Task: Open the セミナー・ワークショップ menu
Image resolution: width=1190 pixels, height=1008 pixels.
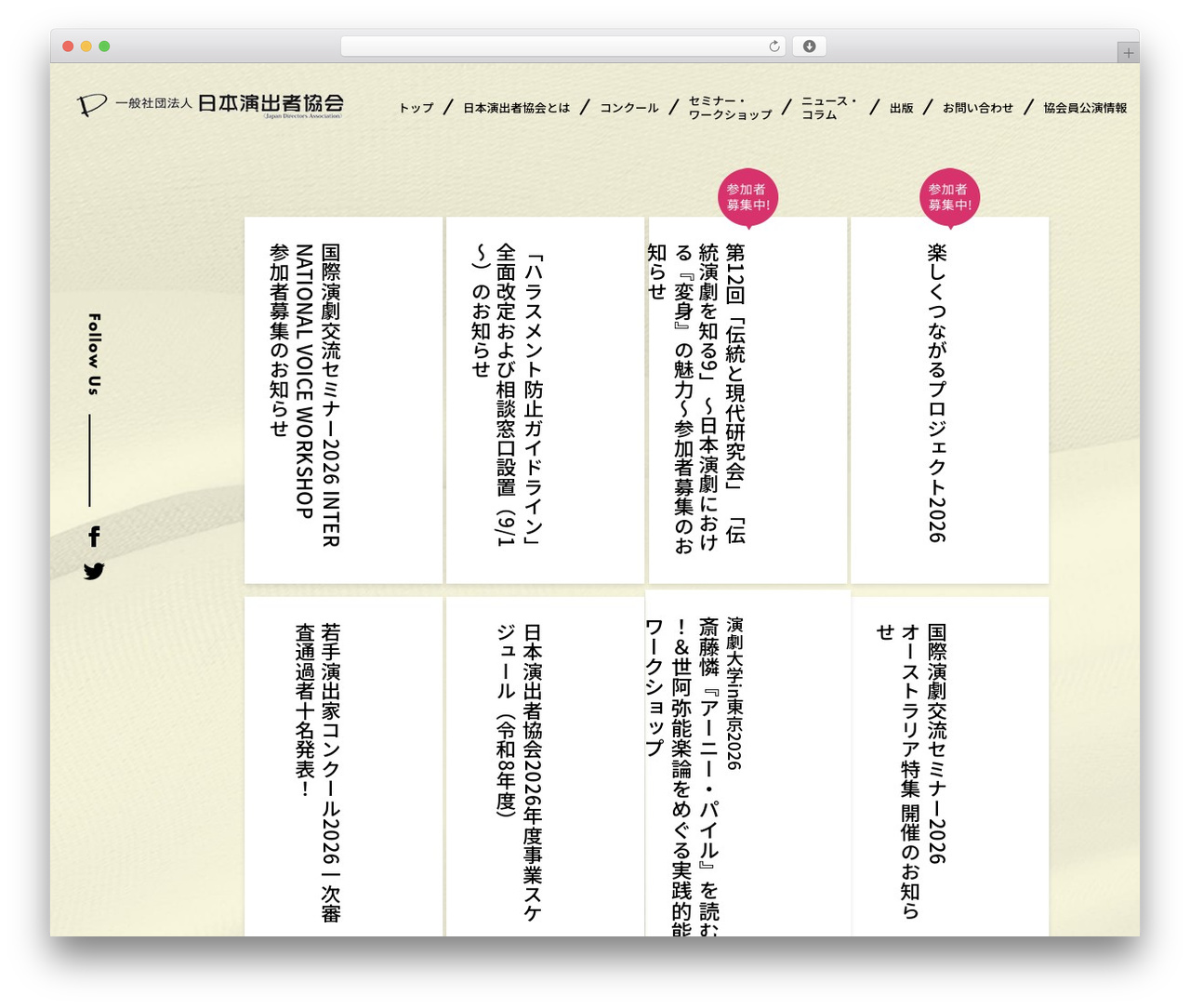Action: [730, 108]
